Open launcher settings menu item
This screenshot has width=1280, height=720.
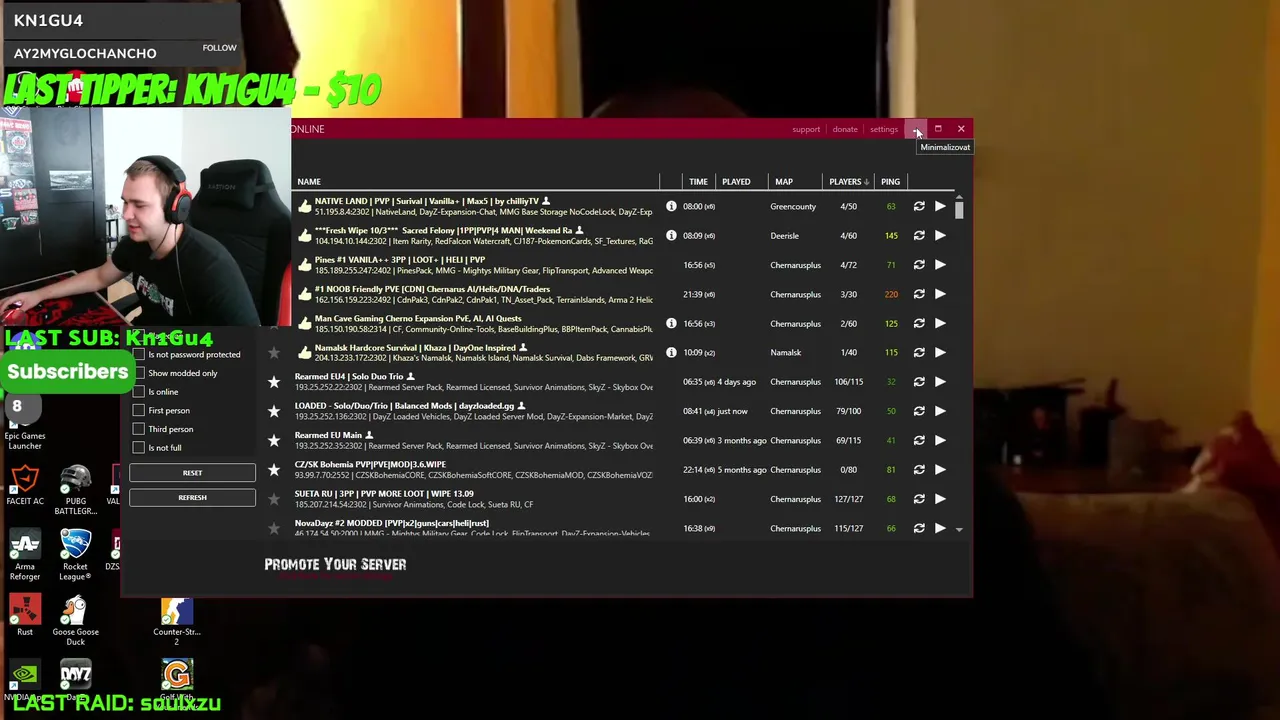883,129
